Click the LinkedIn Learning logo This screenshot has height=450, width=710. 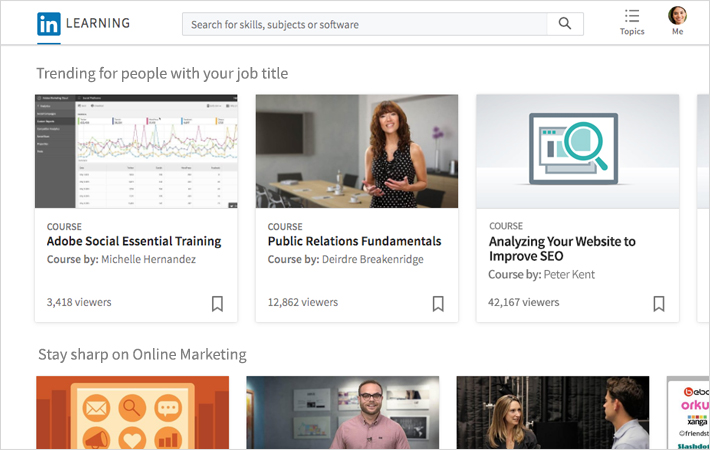point(83,24)
